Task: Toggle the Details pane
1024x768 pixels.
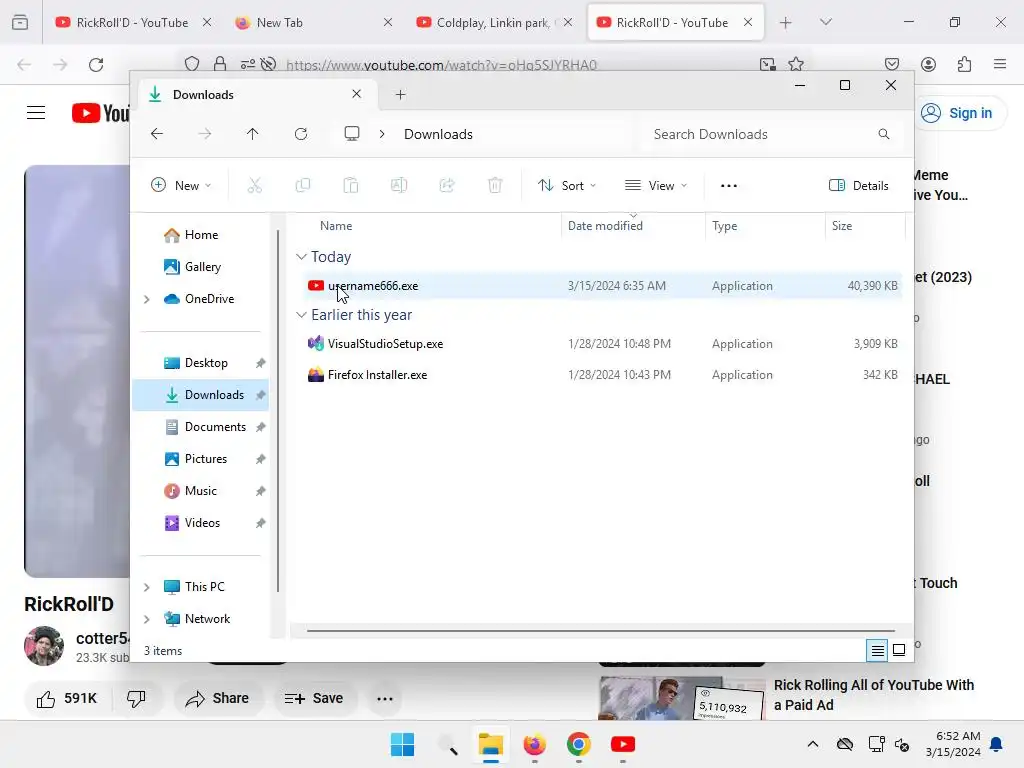Action: (858, 186)
